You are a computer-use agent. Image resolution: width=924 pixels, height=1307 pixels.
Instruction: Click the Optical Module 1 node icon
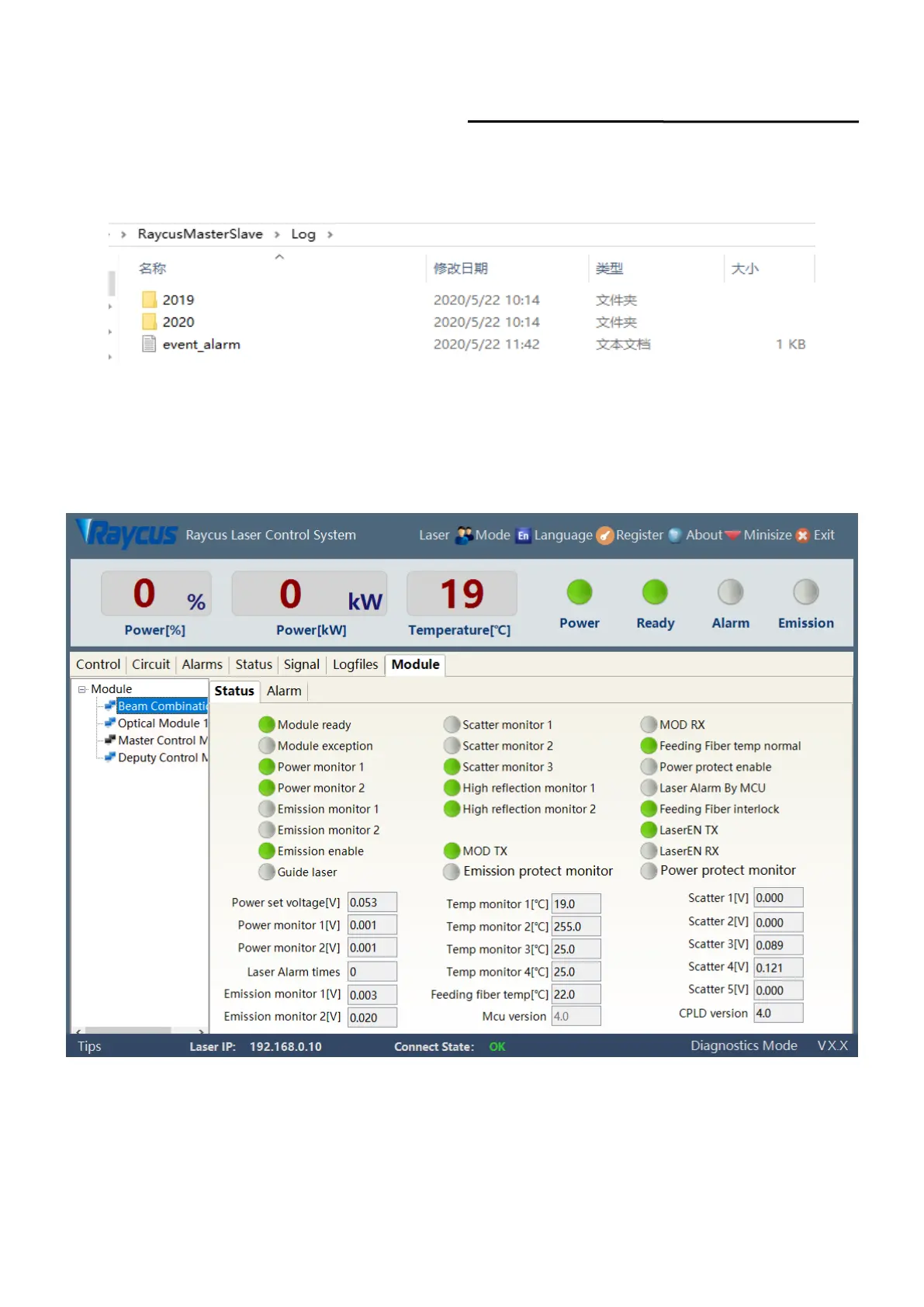pyautogui.click(x=110, y=723)
